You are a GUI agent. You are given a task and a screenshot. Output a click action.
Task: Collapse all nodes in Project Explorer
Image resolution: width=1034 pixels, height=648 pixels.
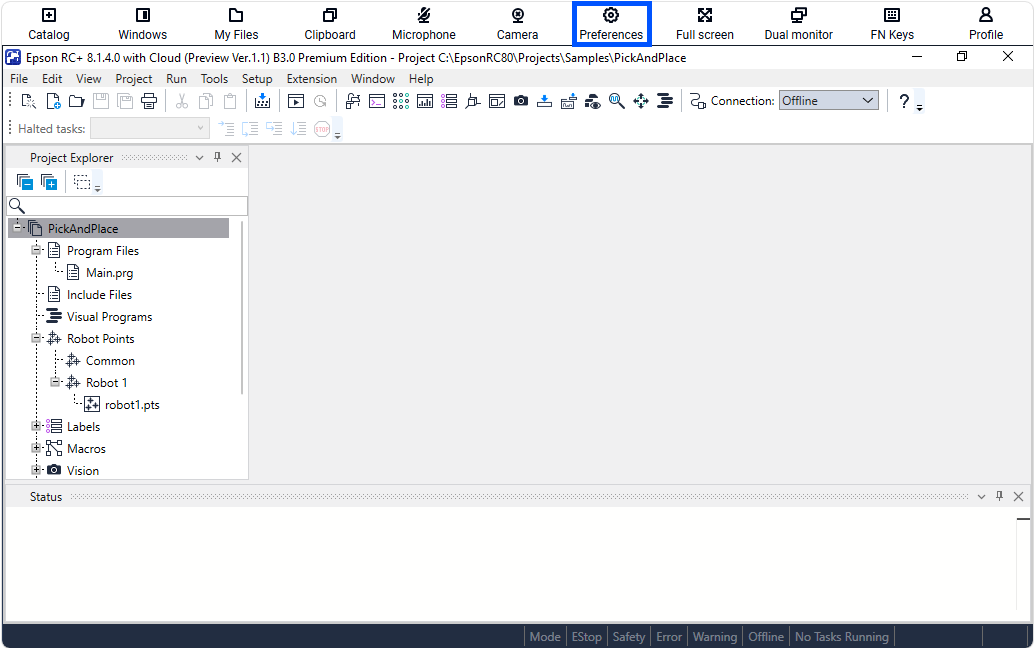click(x=25, y=182)
